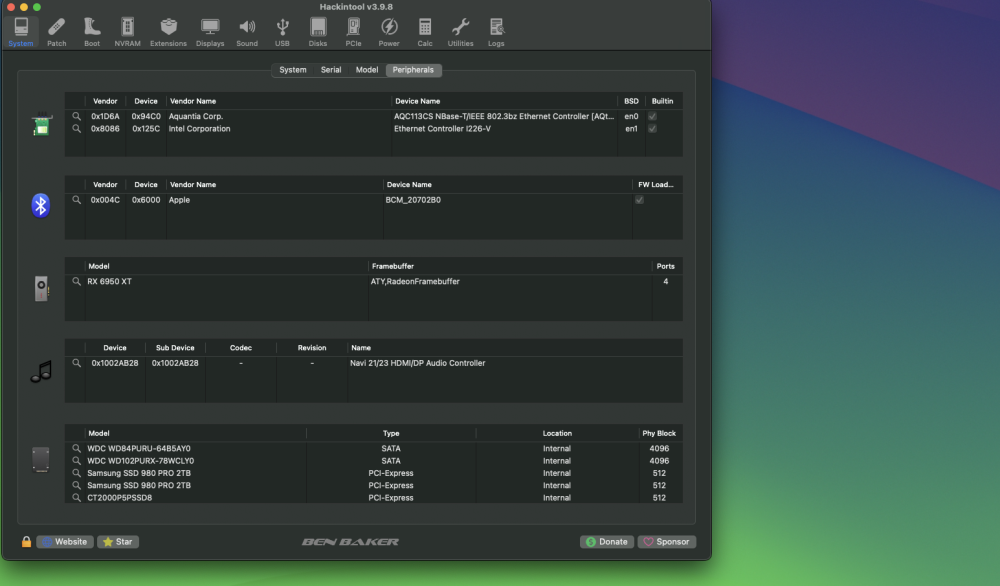Open the Utilities section
This screenshot has height=586, width=1000.
(460, 32)
